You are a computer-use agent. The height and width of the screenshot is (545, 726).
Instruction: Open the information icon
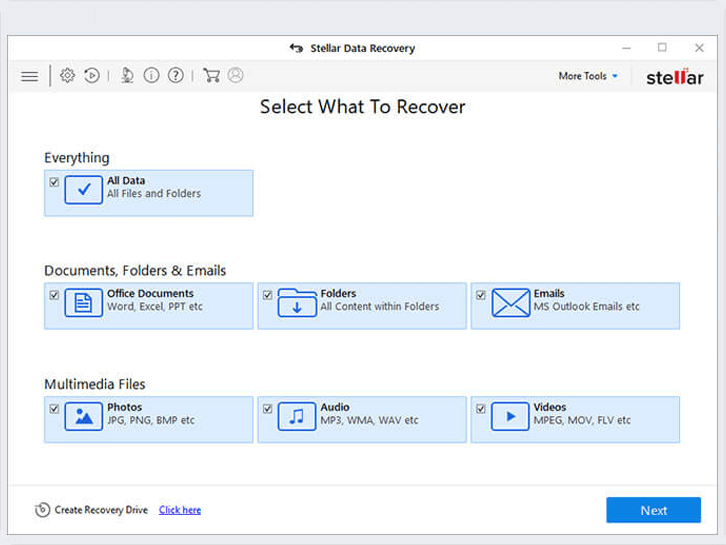(151, 75)
